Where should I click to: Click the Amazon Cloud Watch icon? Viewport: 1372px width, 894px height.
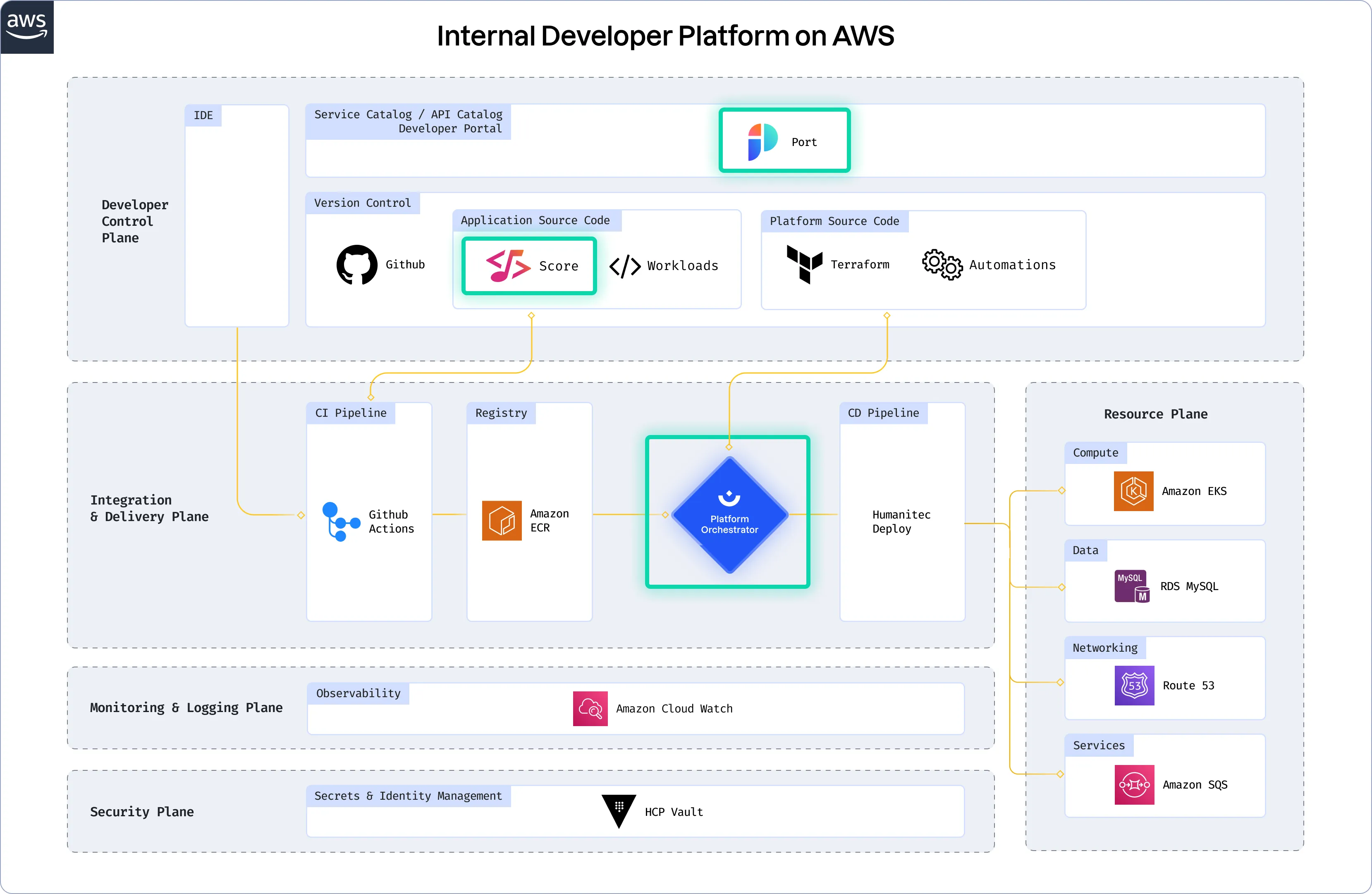point(590,708)
